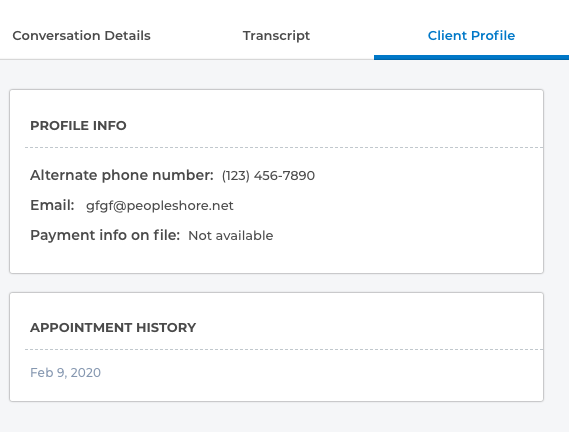This screenshot has height=432, width=569.
Task: Click the Appointment History card's dashed divider
Action: click(284, 350)
